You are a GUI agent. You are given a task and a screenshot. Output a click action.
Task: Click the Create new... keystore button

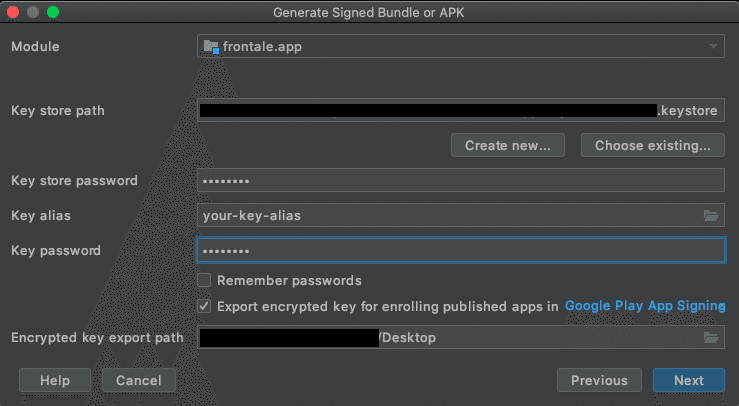pos(508,145)
